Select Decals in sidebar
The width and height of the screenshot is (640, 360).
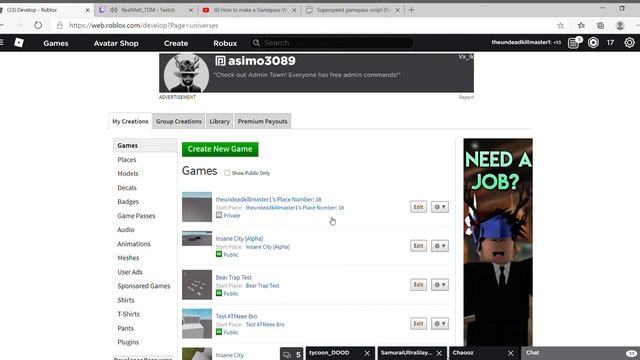click(x=127, y=188)
